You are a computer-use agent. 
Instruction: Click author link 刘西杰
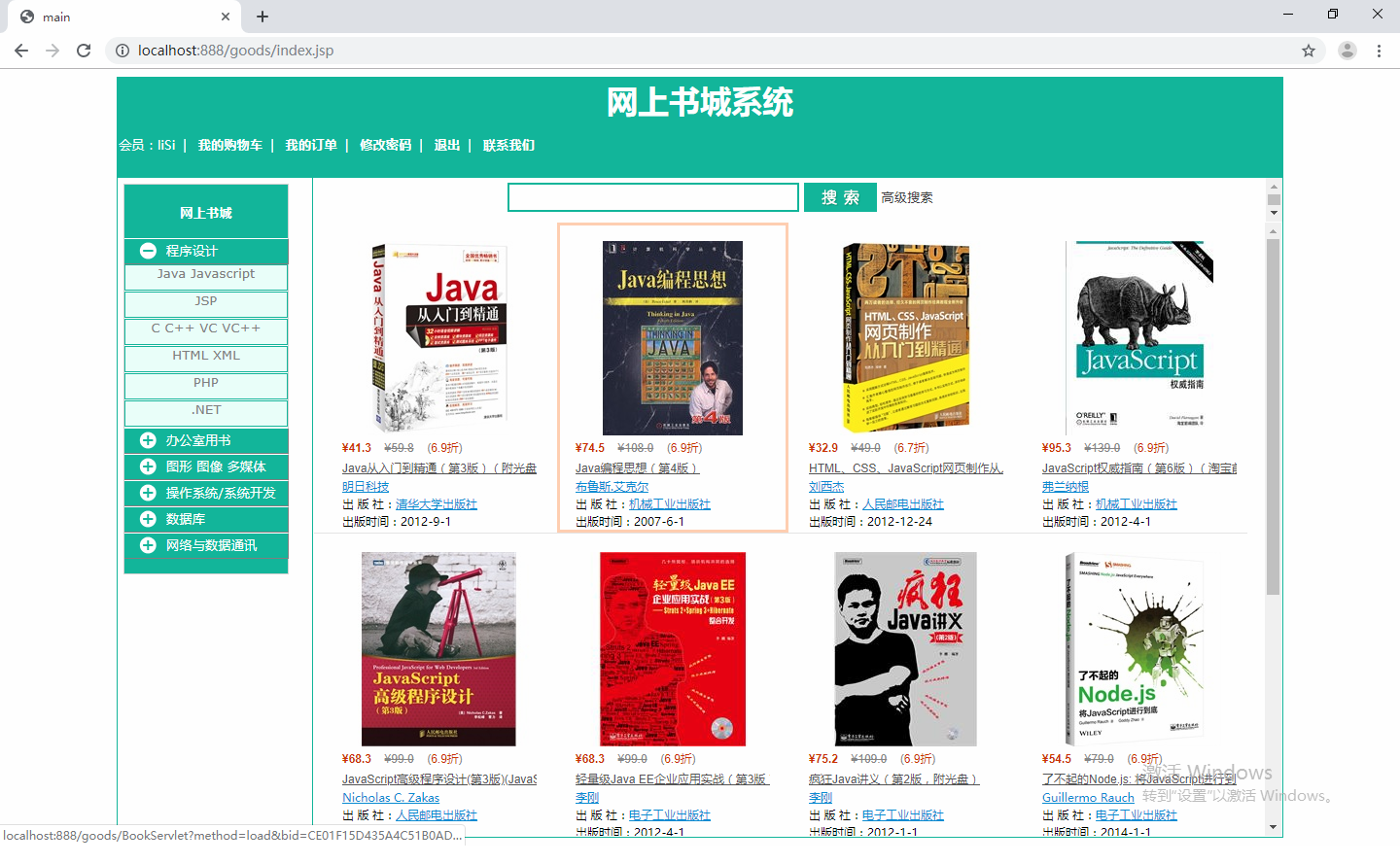point(826,487)
